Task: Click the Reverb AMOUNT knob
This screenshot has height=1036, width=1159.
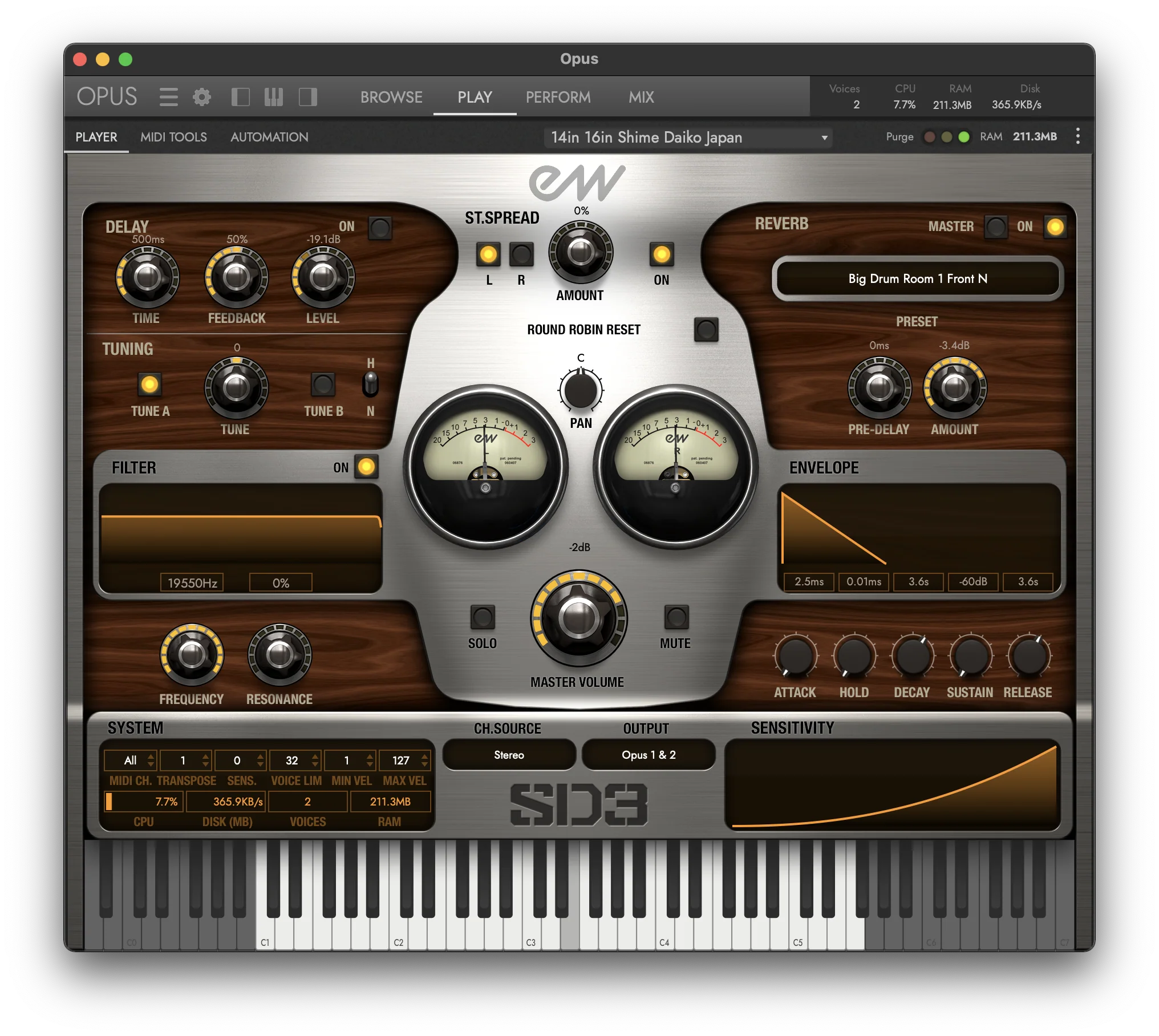Action: pos(955,388)
